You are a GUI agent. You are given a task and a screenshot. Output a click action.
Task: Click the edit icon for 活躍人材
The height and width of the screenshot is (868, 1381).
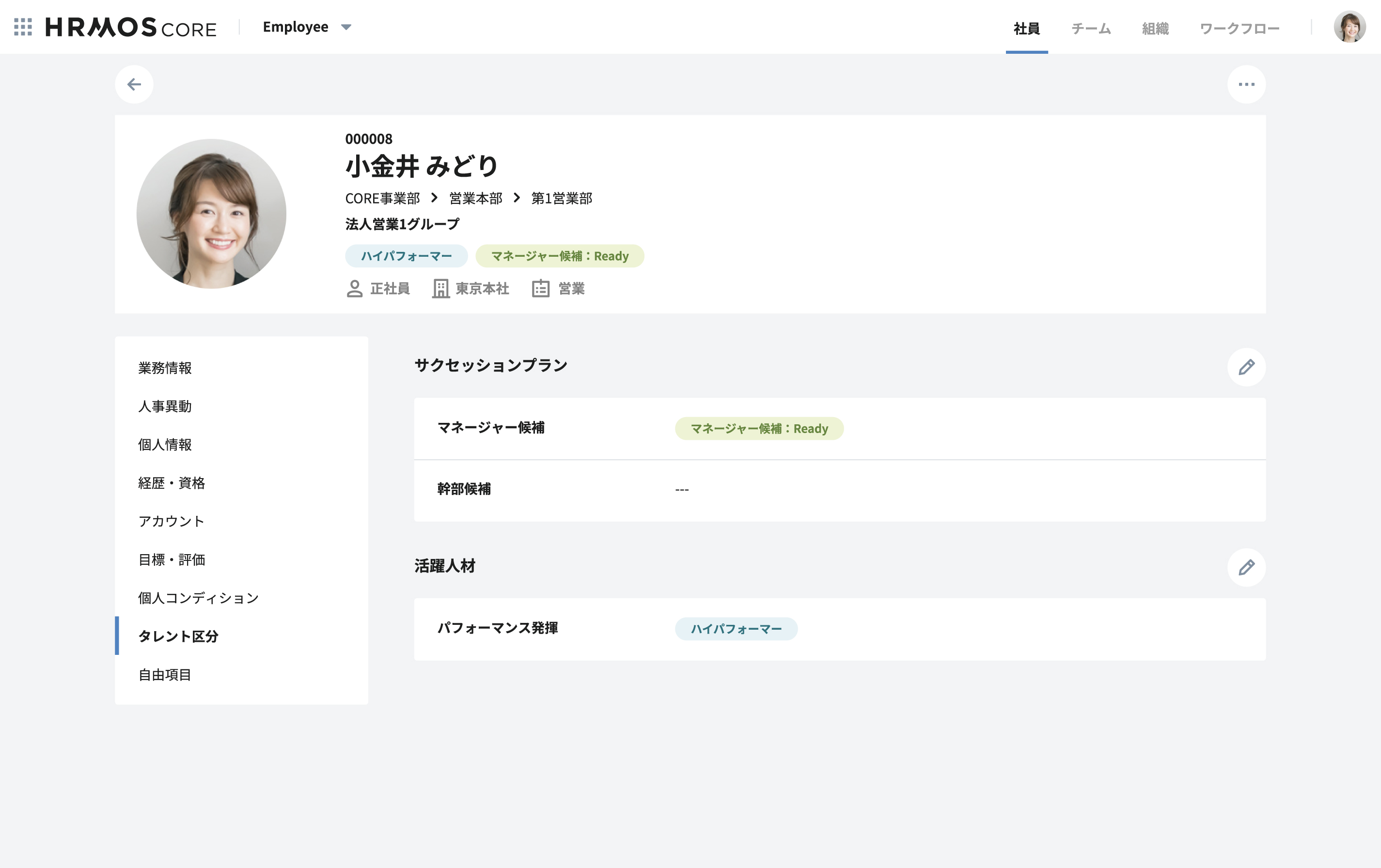point(1247,567)
